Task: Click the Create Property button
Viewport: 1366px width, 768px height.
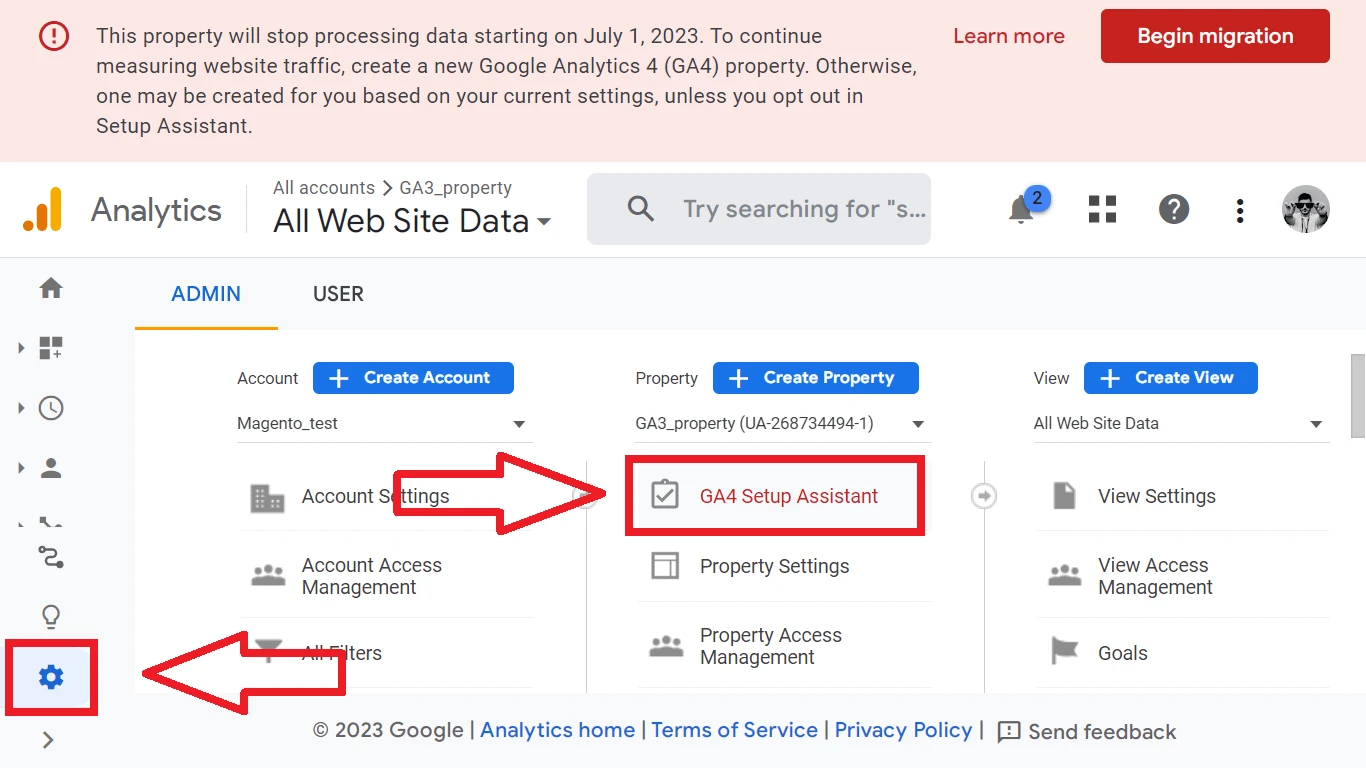Action: (815, 378)
